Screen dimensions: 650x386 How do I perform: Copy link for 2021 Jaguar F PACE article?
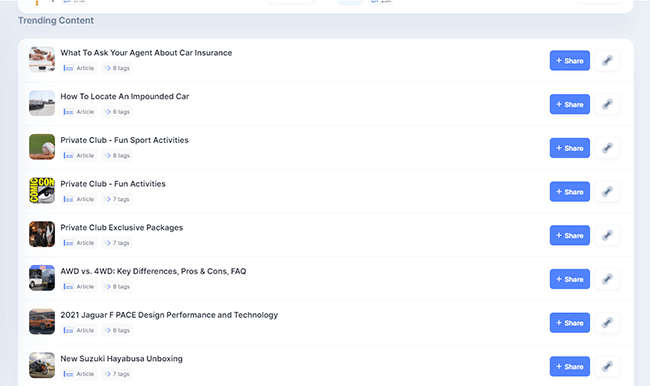(x=607, y=323)
